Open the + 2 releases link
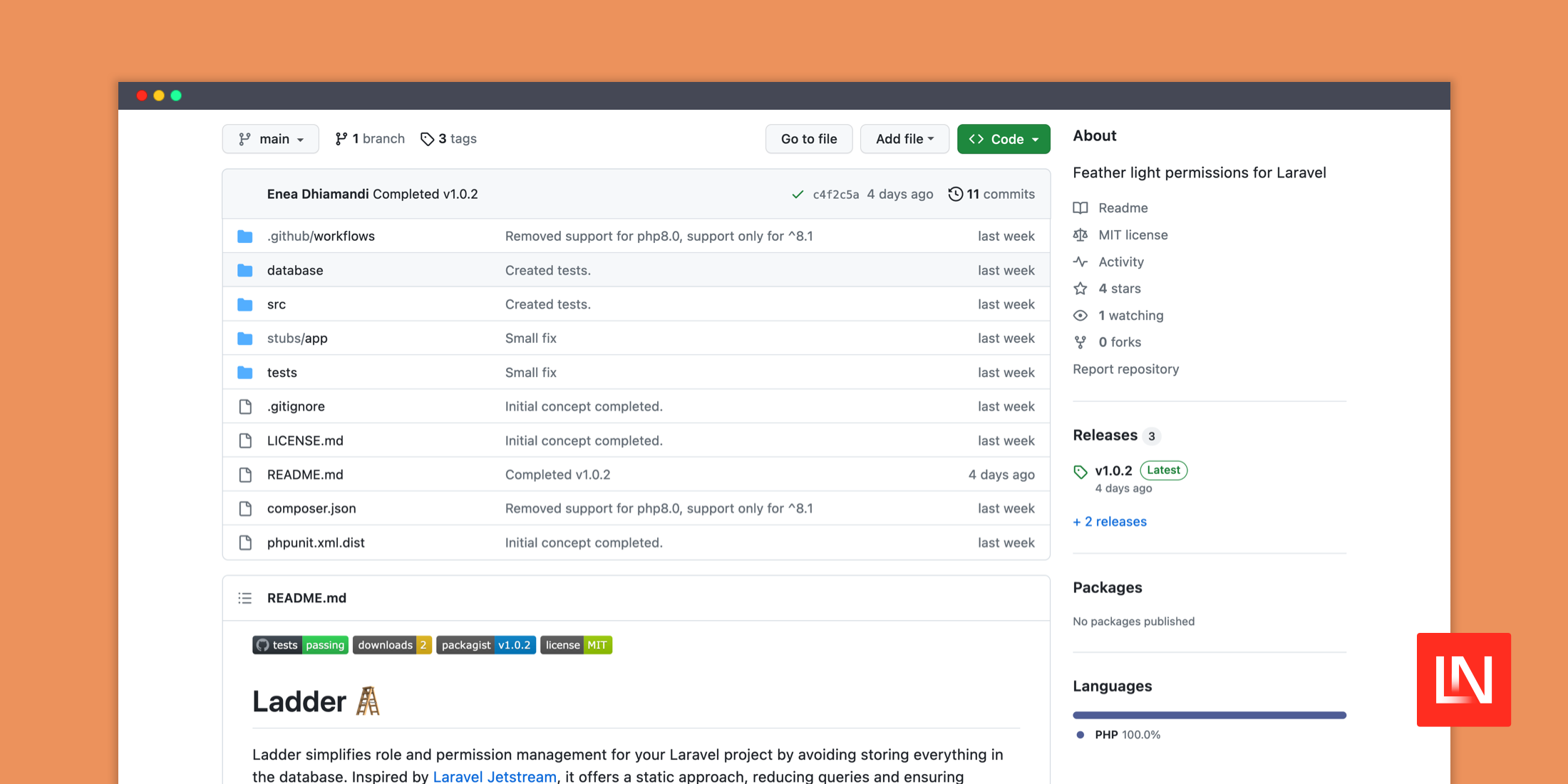Viewport: 1568px width, 784px height. [x=1110, y=522]
